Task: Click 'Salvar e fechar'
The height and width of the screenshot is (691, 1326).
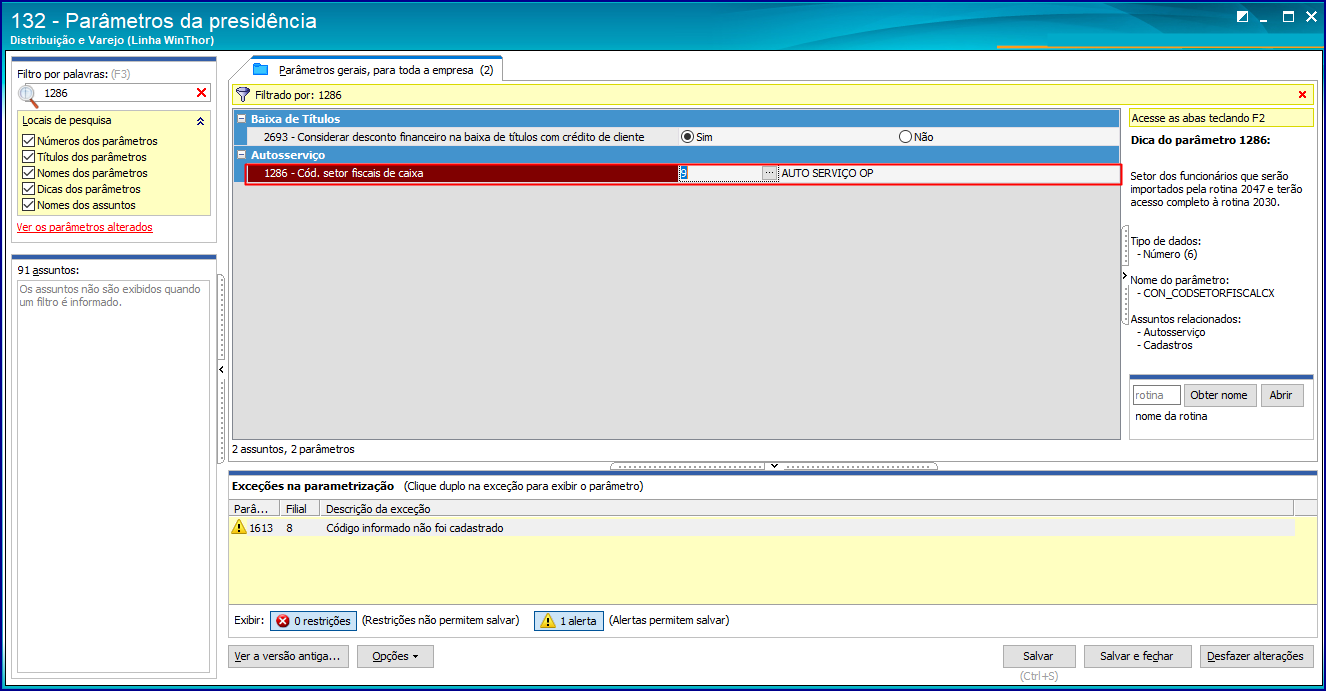Action: [x=1136, y=656]
